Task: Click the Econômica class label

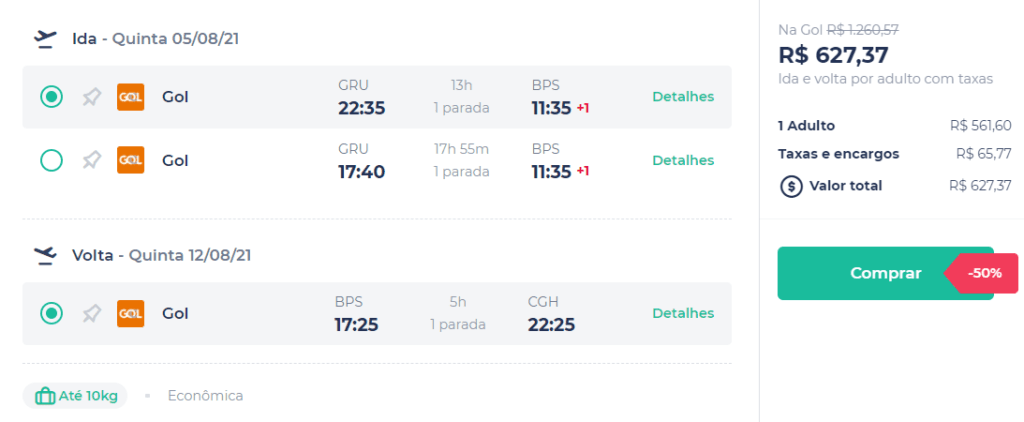Action: pos(205,396)
